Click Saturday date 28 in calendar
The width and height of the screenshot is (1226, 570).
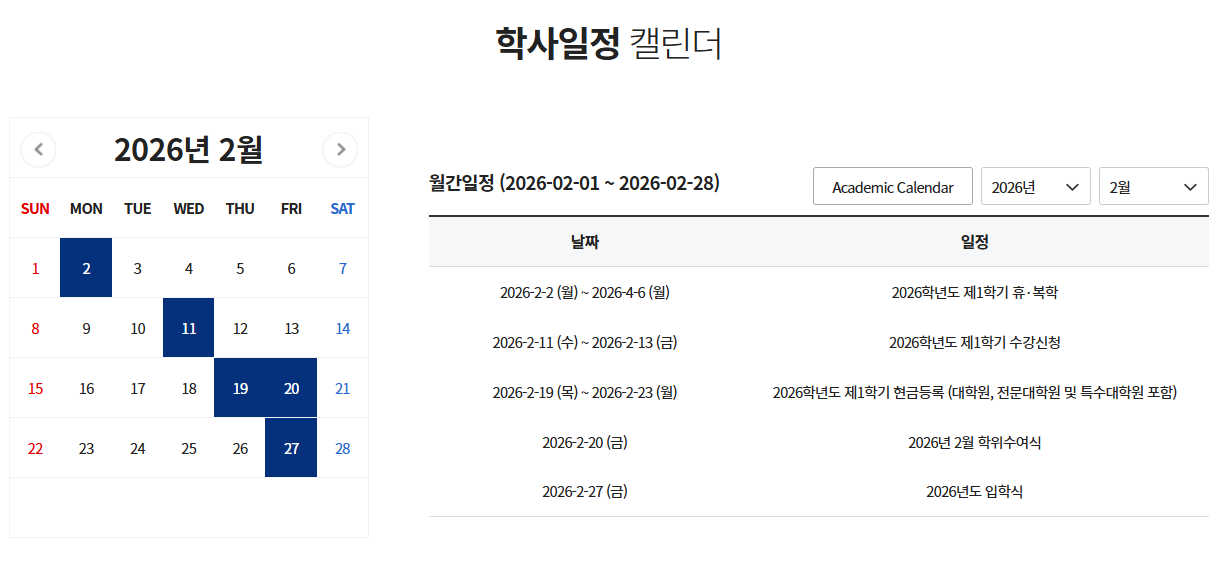click(342, 448)
